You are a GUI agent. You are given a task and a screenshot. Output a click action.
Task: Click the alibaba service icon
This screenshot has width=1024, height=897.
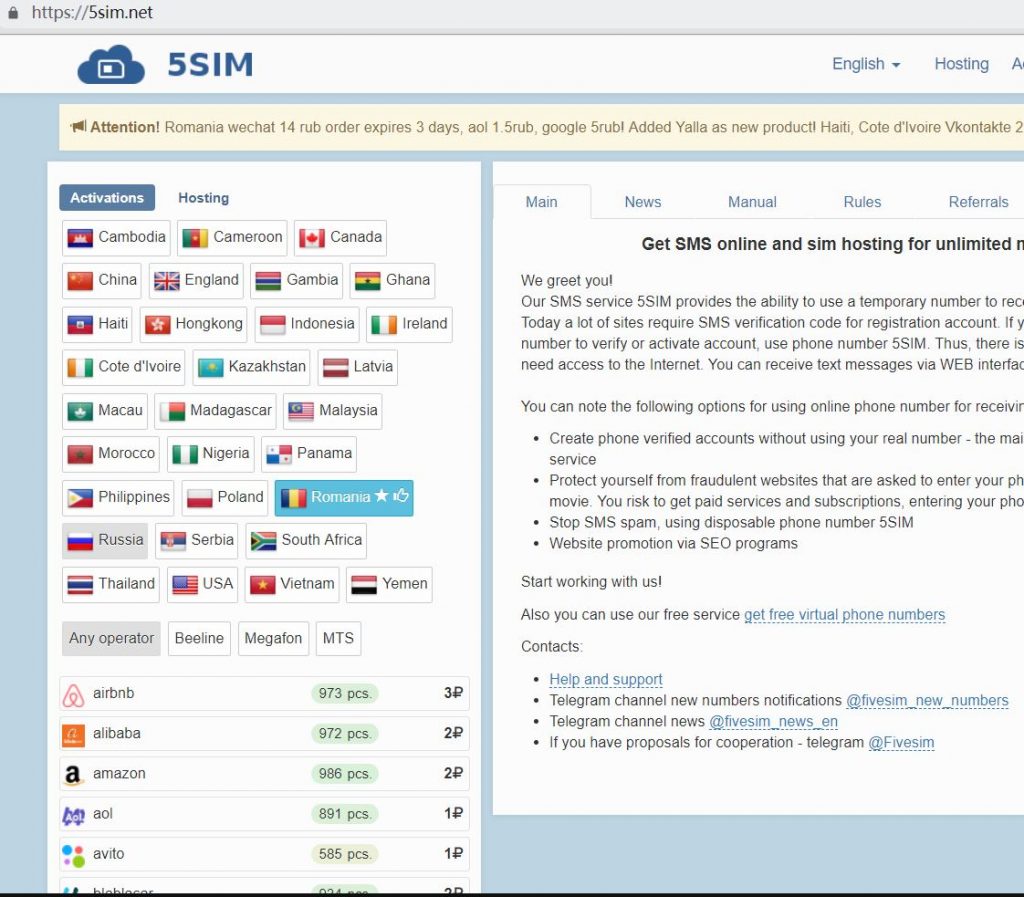click(73, 734)
